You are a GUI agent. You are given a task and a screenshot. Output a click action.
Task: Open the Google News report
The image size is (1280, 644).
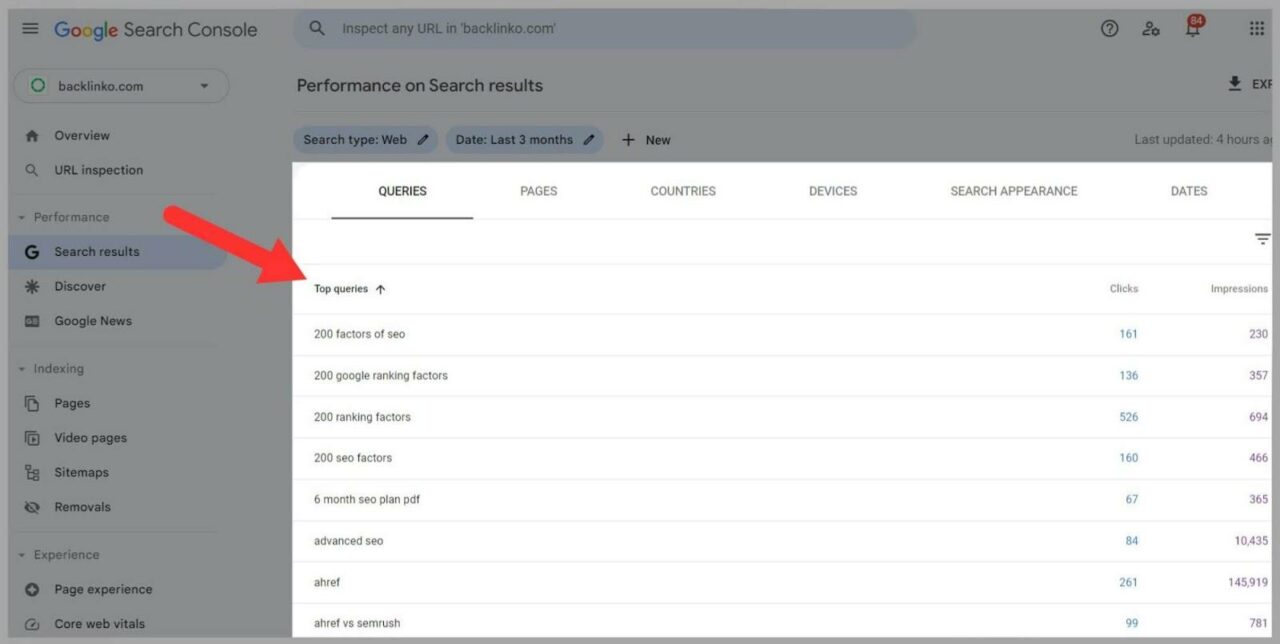[x=93, y=320]
